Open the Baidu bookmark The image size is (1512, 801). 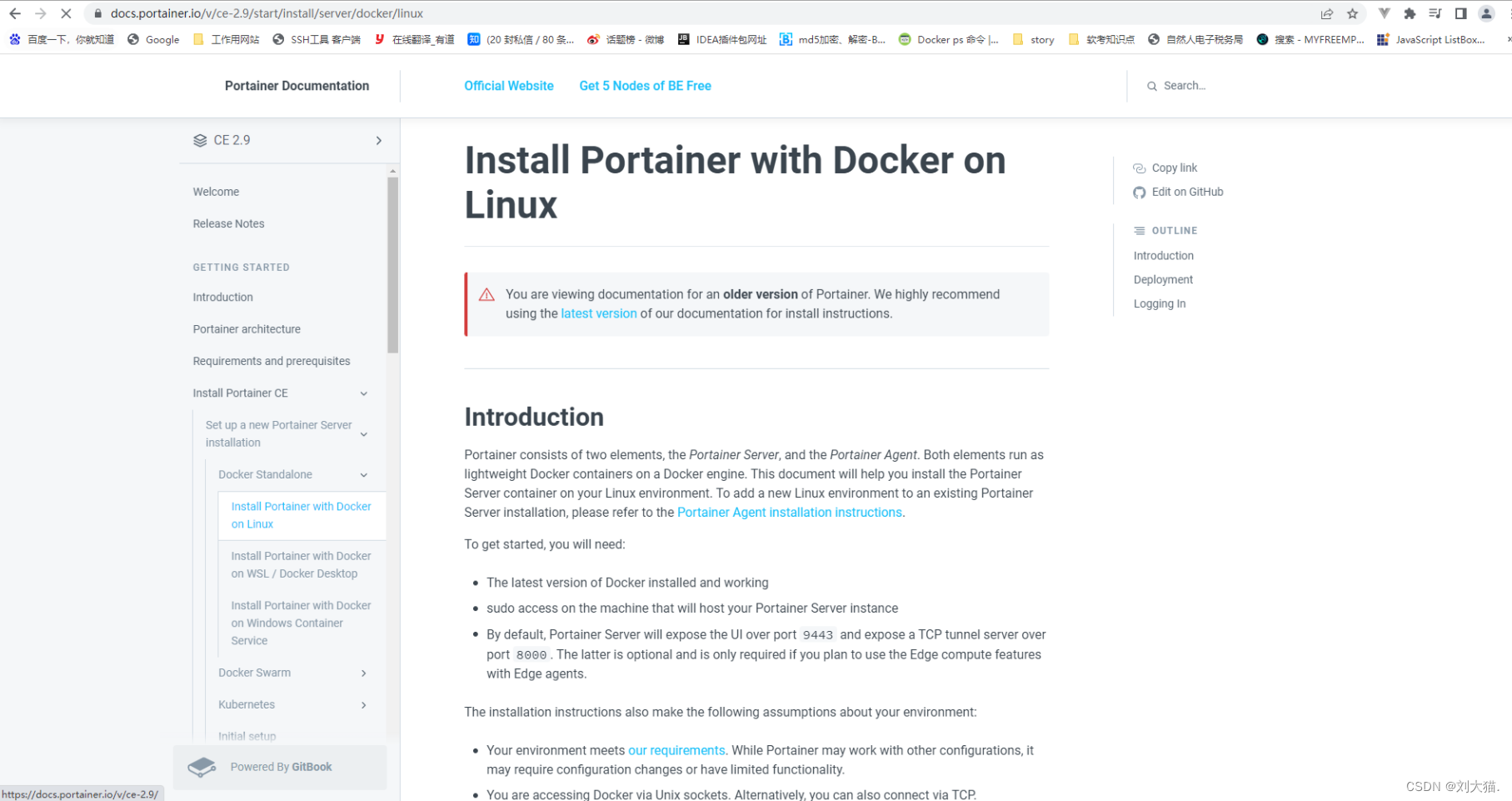(x=62, y=39)
